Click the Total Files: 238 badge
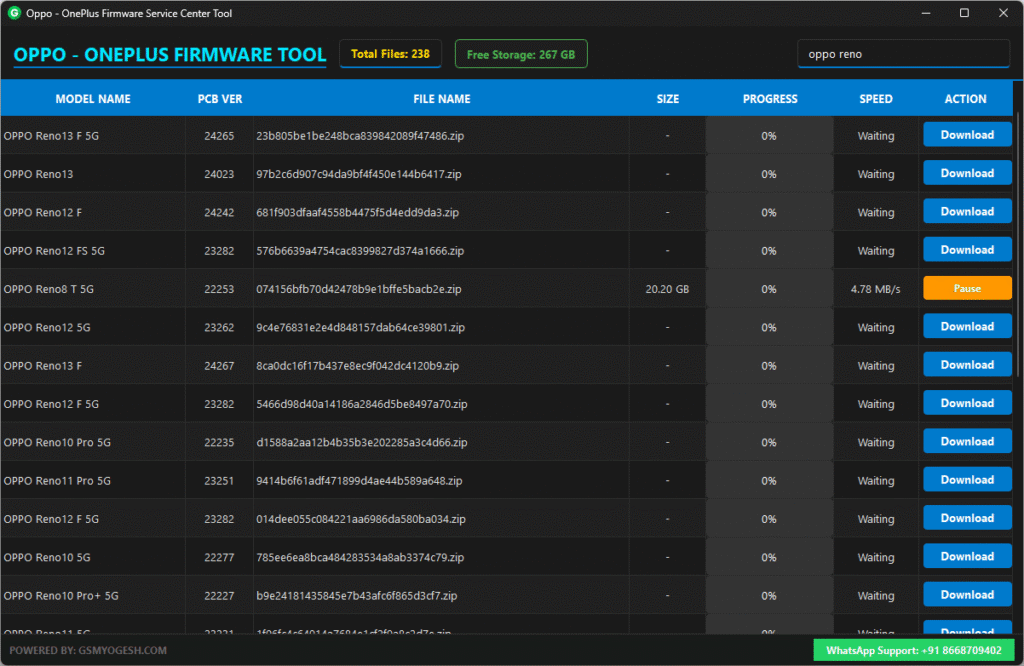The width and height of the screenshot is (1024, 666). pos(390,54)
